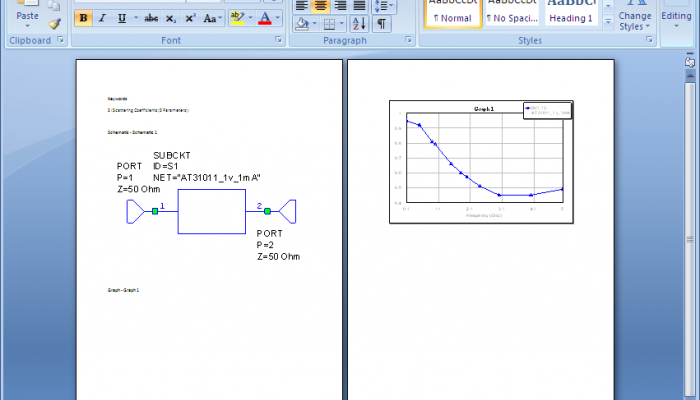The image size is (700, 400).
Task: Toggle italic text formatting
Action: click(103, 18)
